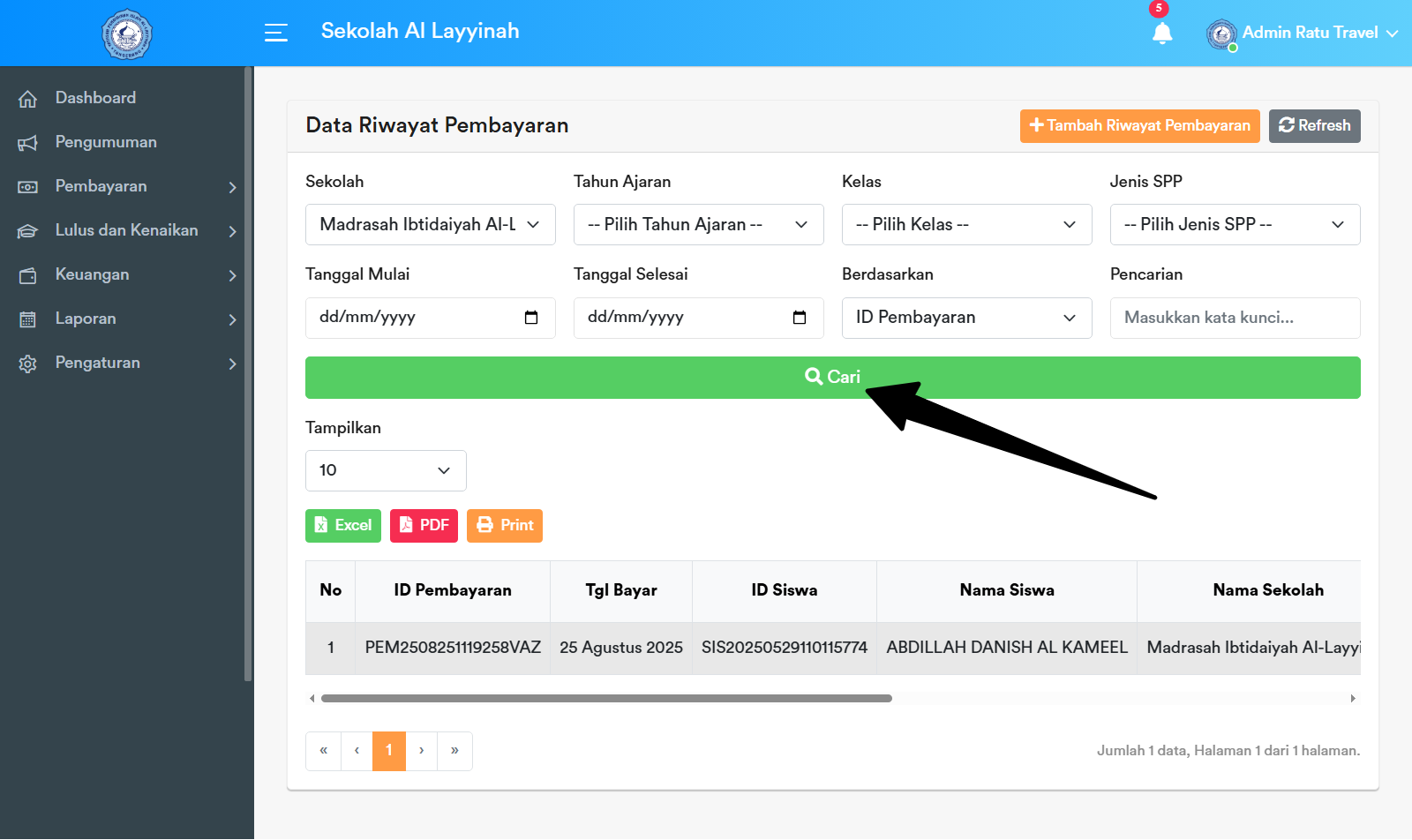Click the Admin Ratu Travel avatar
The height and width of the screenshot is (840, 1412).
tap(1221, 34)
